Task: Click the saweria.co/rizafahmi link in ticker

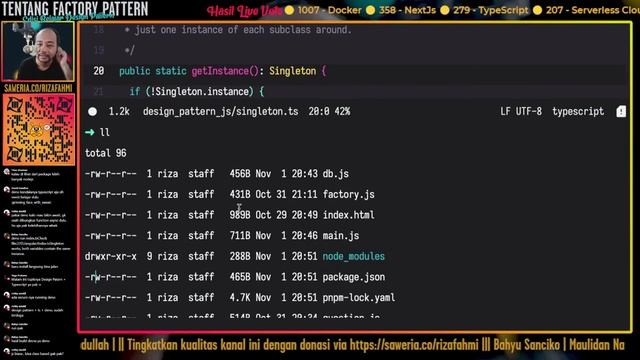Action: [x=414, y=345]
